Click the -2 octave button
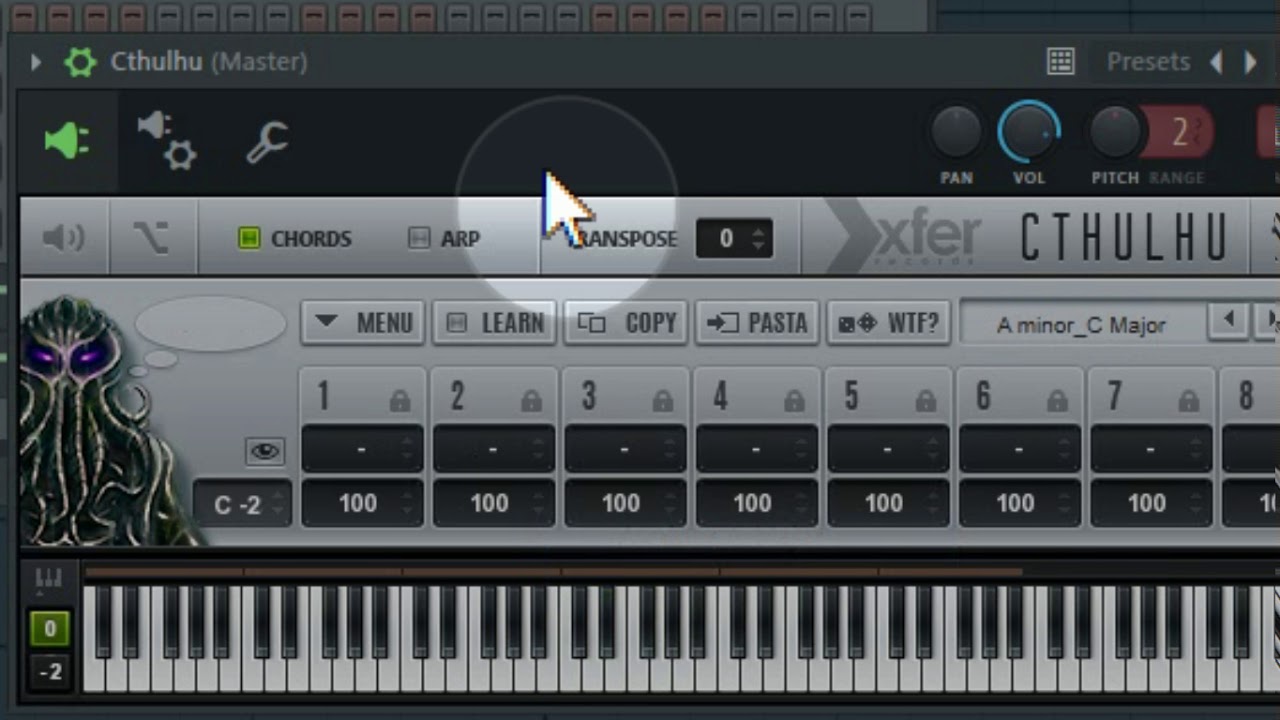 point(50,672)
